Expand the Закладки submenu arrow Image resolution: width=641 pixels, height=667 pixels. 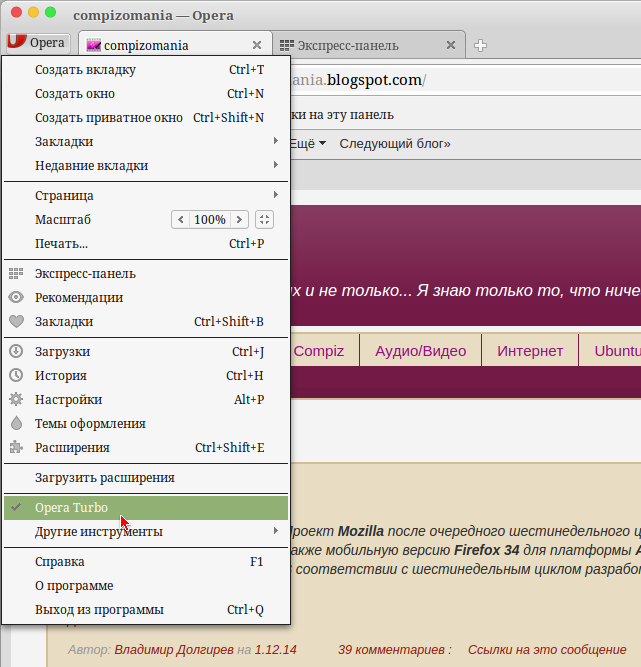point(276,141)
